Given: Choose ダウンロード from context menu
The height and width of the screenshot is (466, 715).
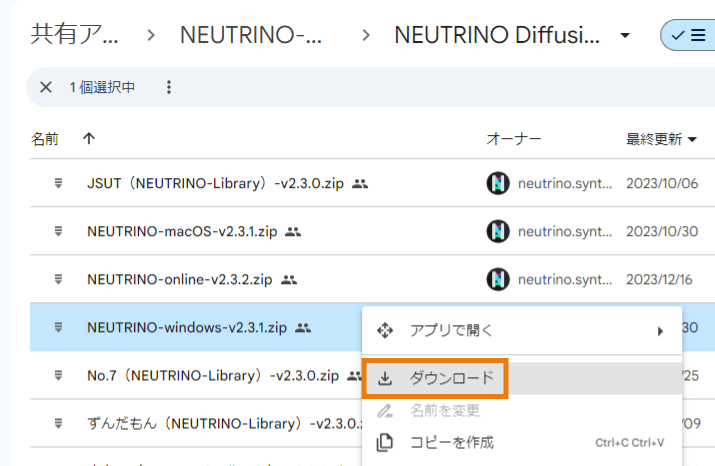Looking at the screenshot, I should point(522,378).
